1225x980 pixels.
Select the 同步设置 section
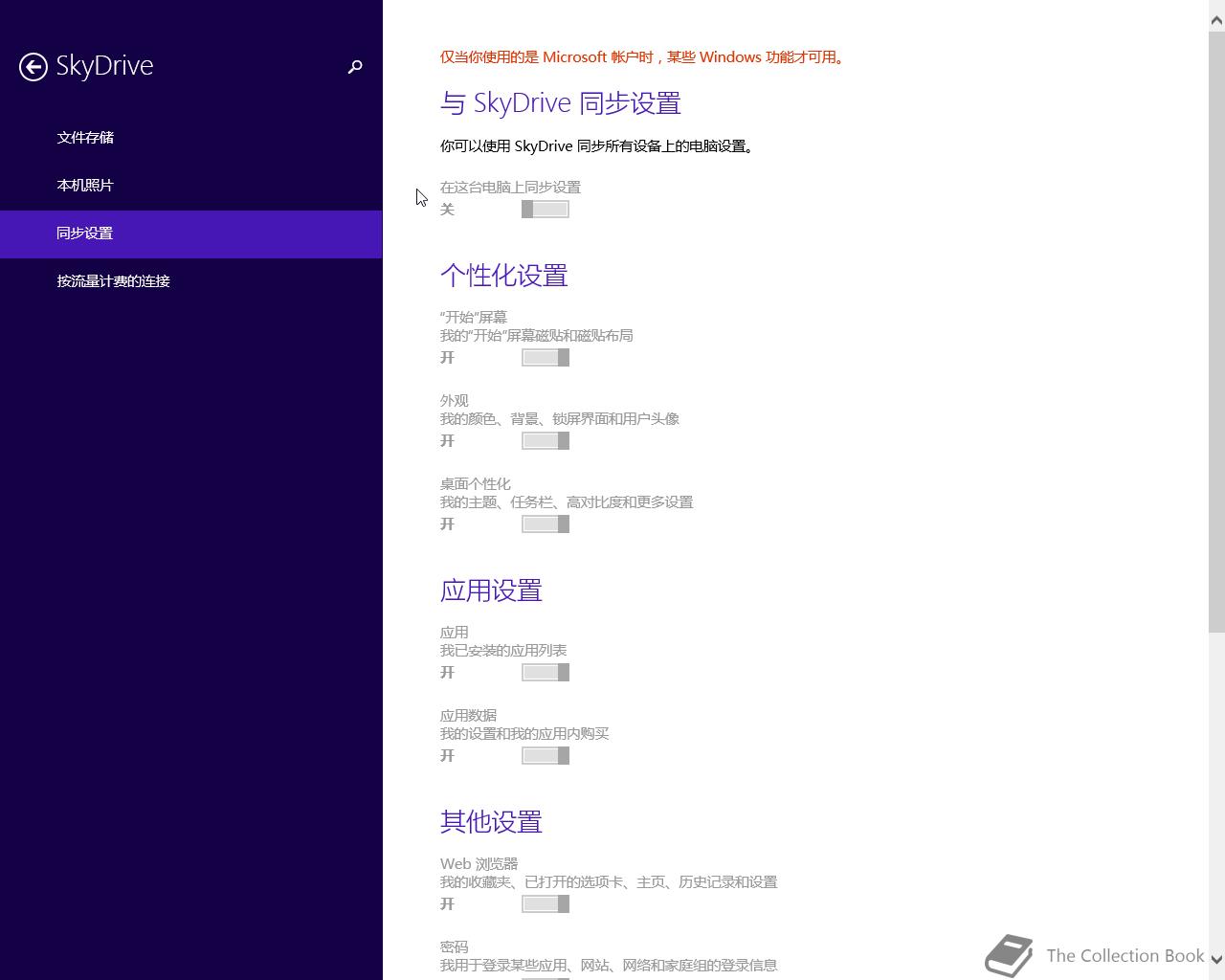[191, 234]
